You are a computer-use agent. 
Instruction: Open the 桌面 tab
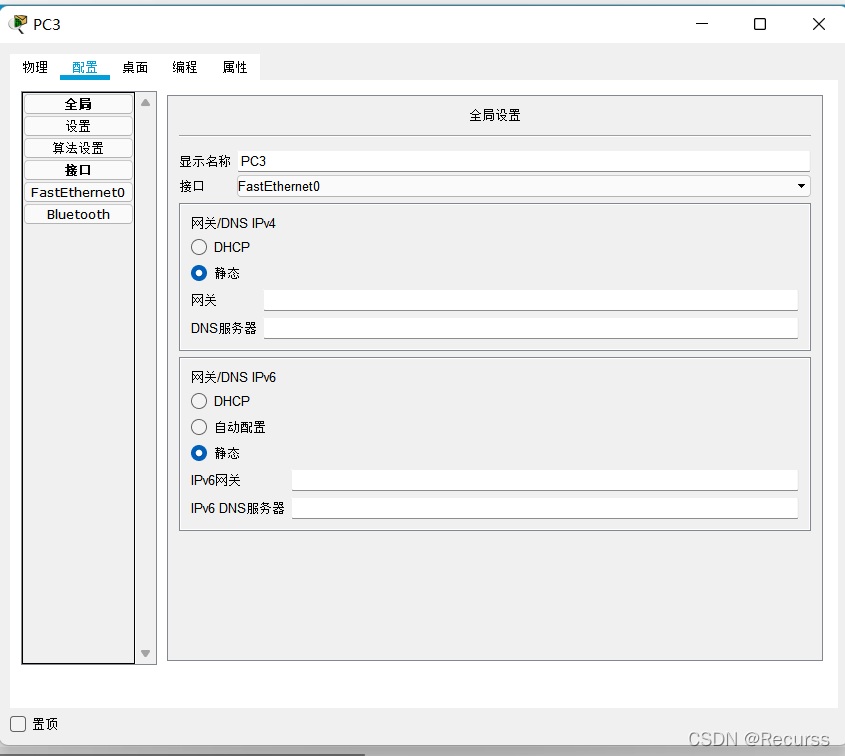(x=135, y=67)
